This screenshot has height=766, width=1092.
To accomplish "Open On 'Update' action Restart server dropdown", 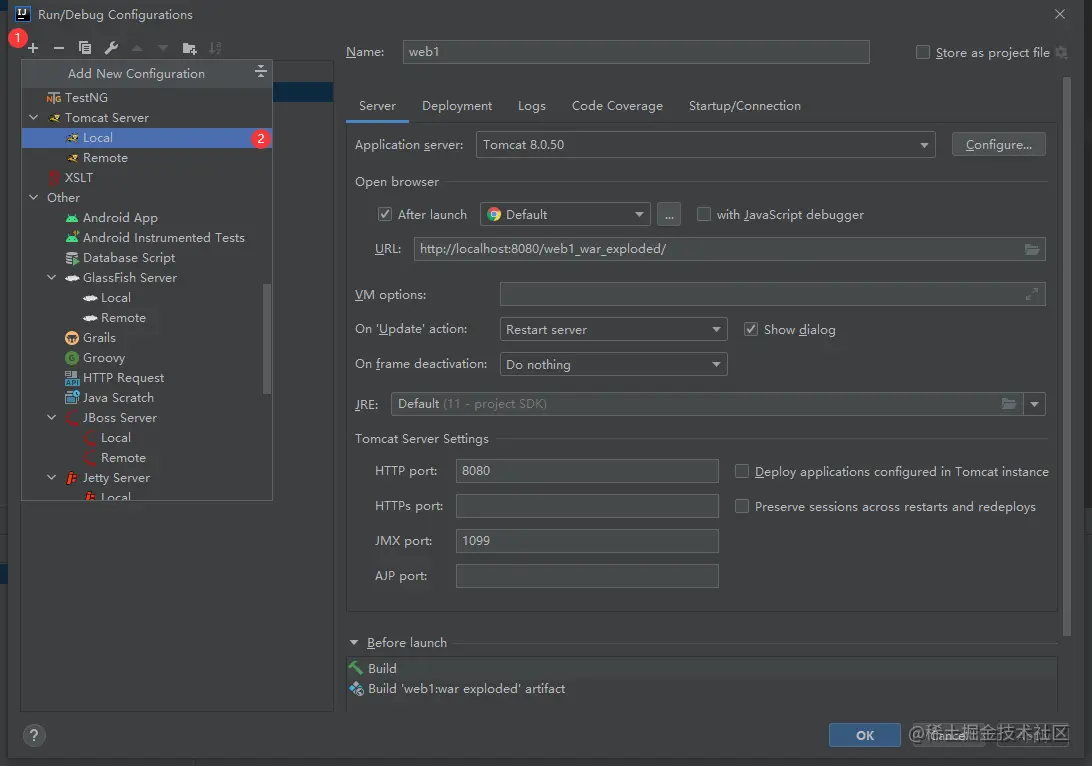I will pyautogui.click(x=614, y=329).
